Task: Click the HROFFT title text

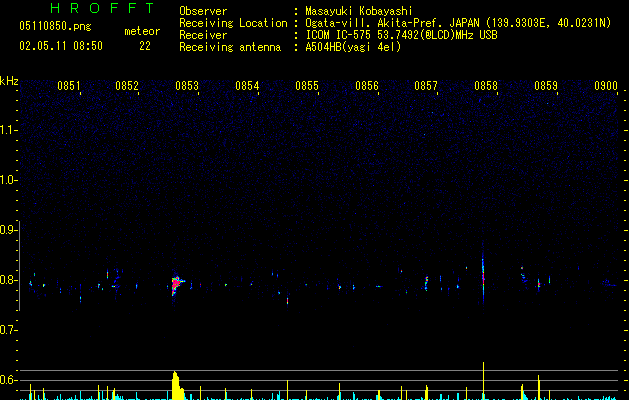Action: (103, 8)
